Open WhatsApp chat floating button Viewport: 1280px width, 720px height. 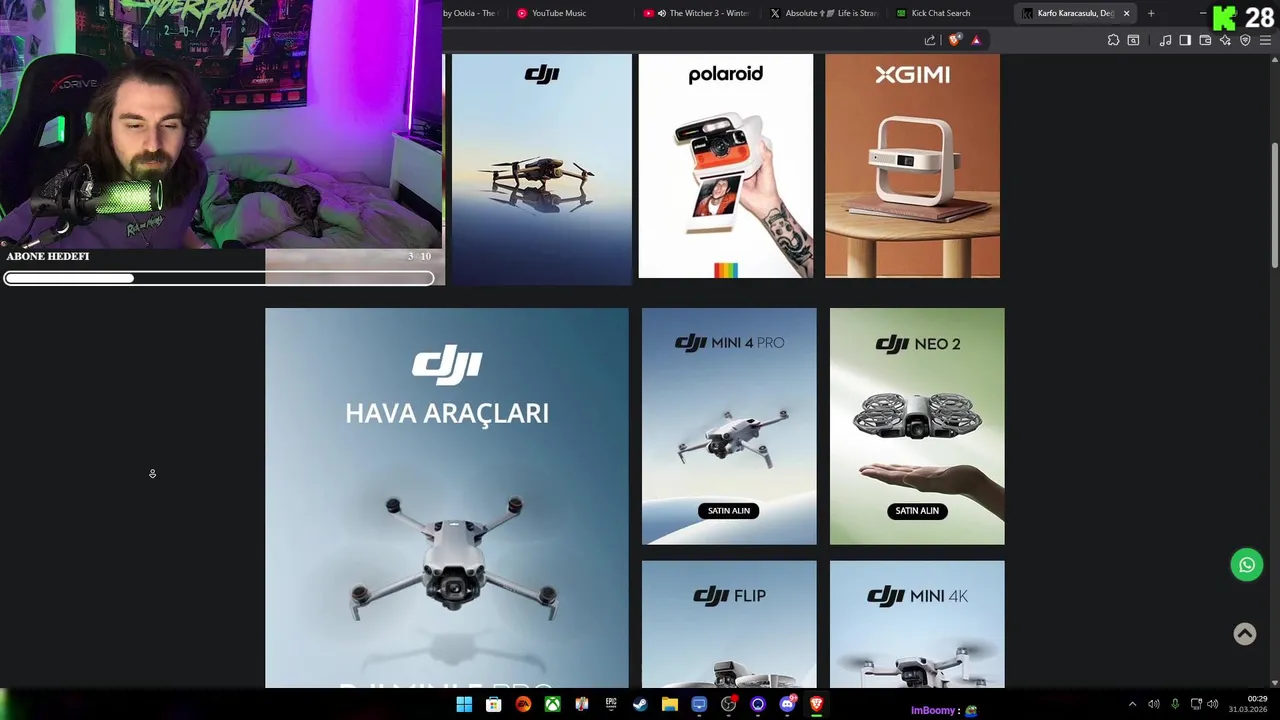[x=1247, y=565]
